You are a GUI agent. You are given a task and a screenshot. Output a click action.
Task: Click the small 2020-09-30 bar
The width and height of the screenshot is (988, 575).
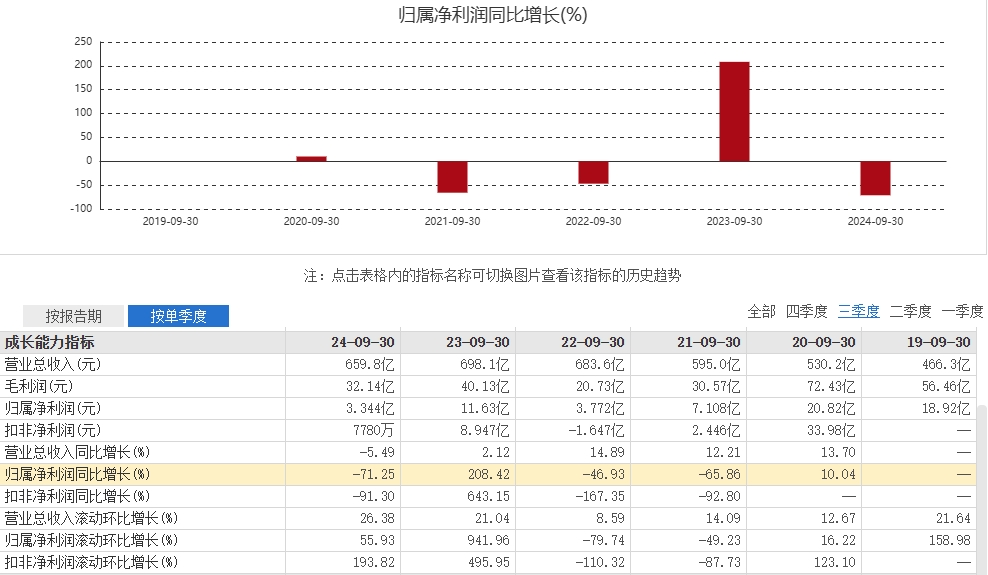[x=311, y=159]
